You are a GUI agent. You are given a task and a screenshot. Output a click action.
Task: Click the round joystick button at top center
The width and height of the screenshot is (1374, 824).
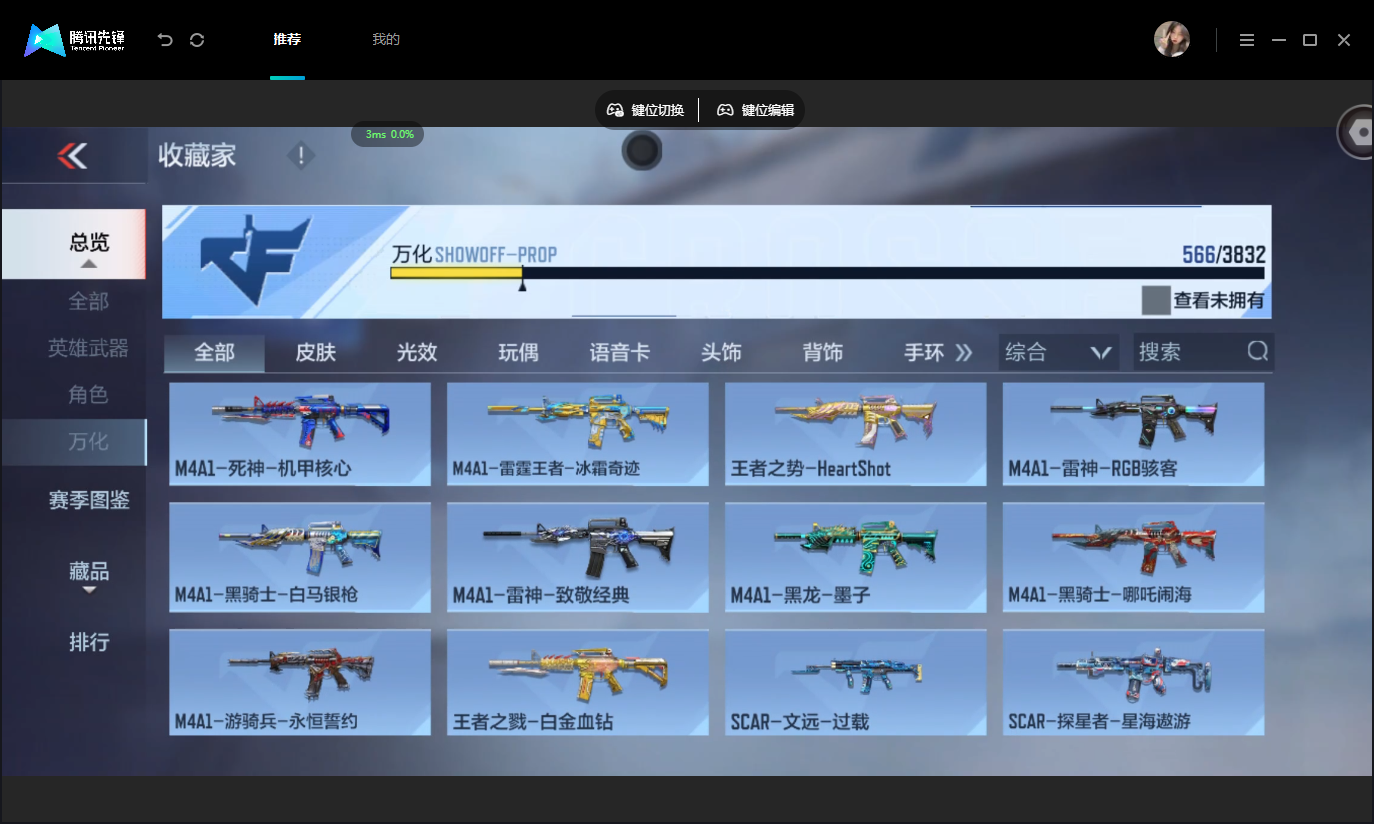(x=642, y=150)
